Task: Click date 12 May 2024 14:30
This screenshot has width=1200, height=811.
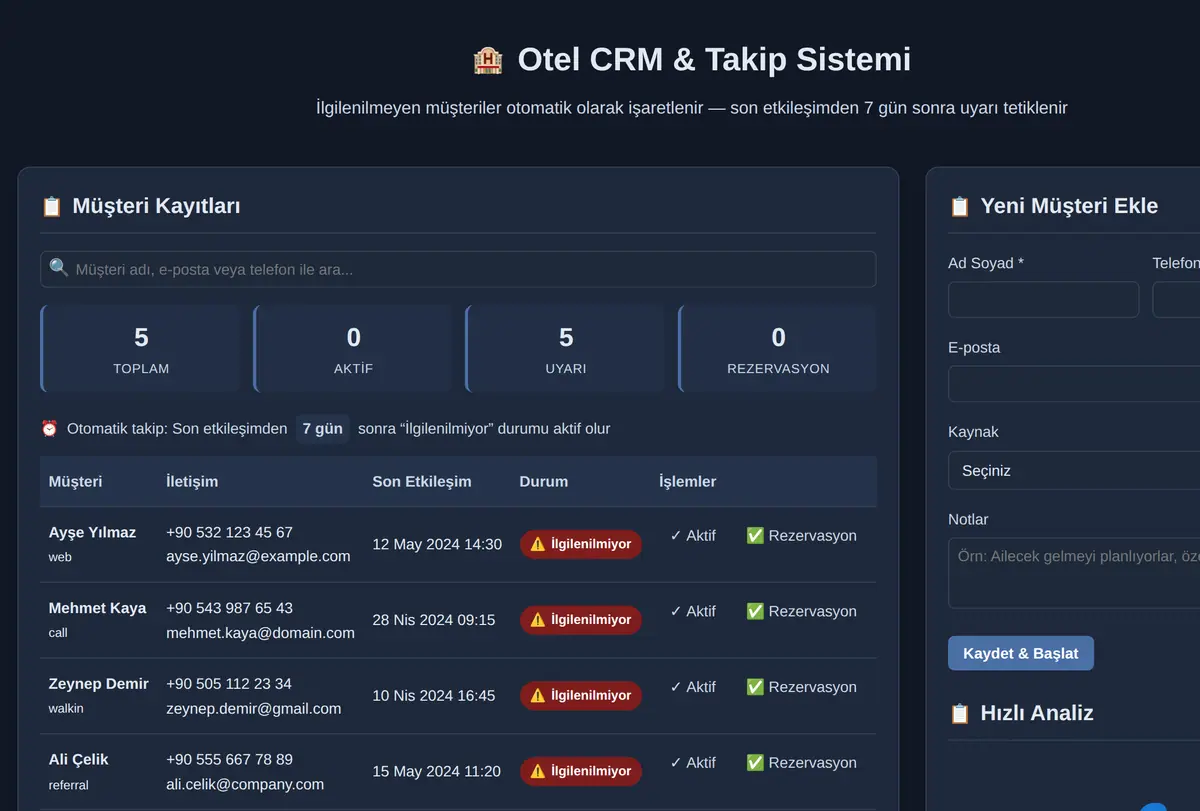Action: click(437, 544)
